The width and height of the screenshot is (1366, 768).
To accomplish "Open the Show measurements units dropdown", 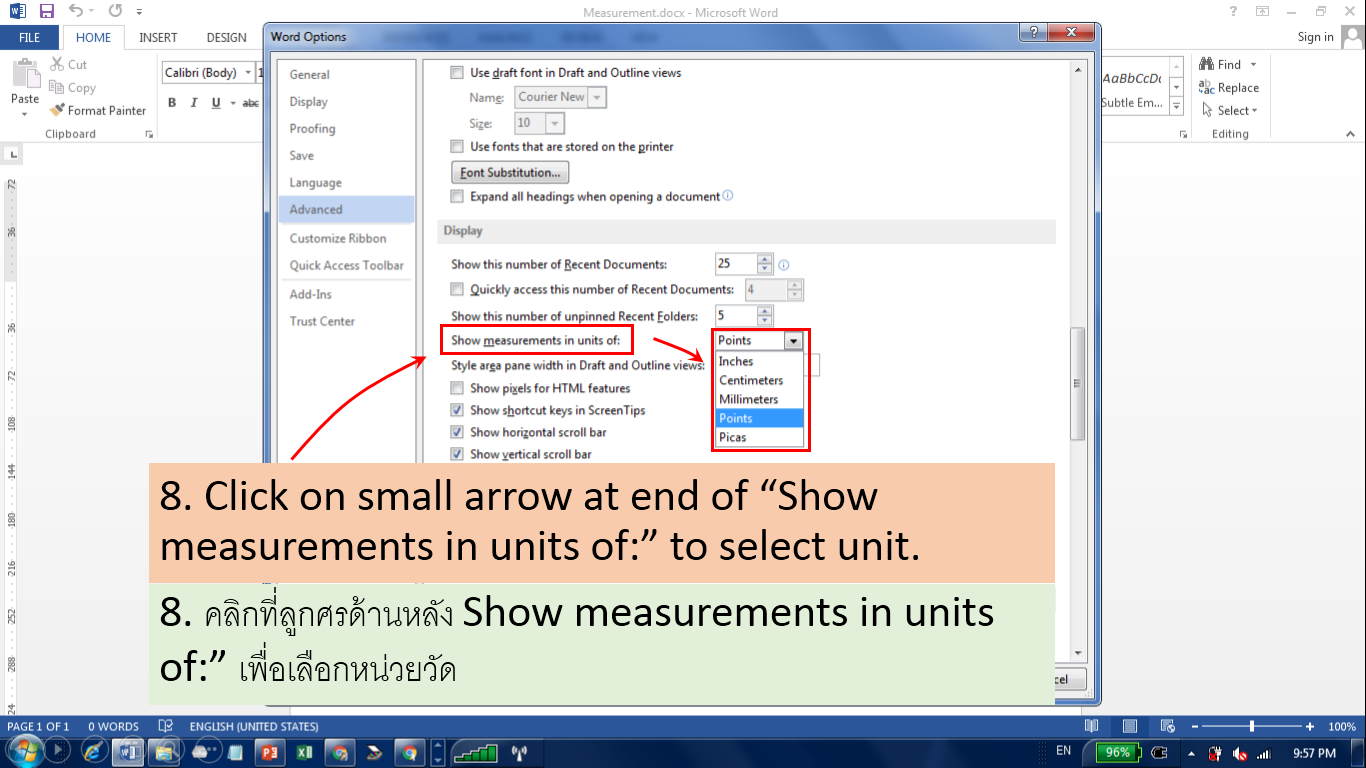I will click(795, 340).
